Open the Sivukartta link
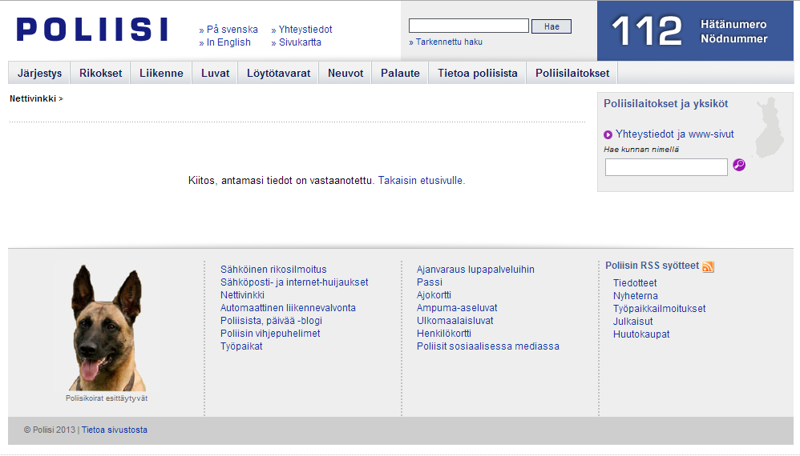 [x=300, y=42]
